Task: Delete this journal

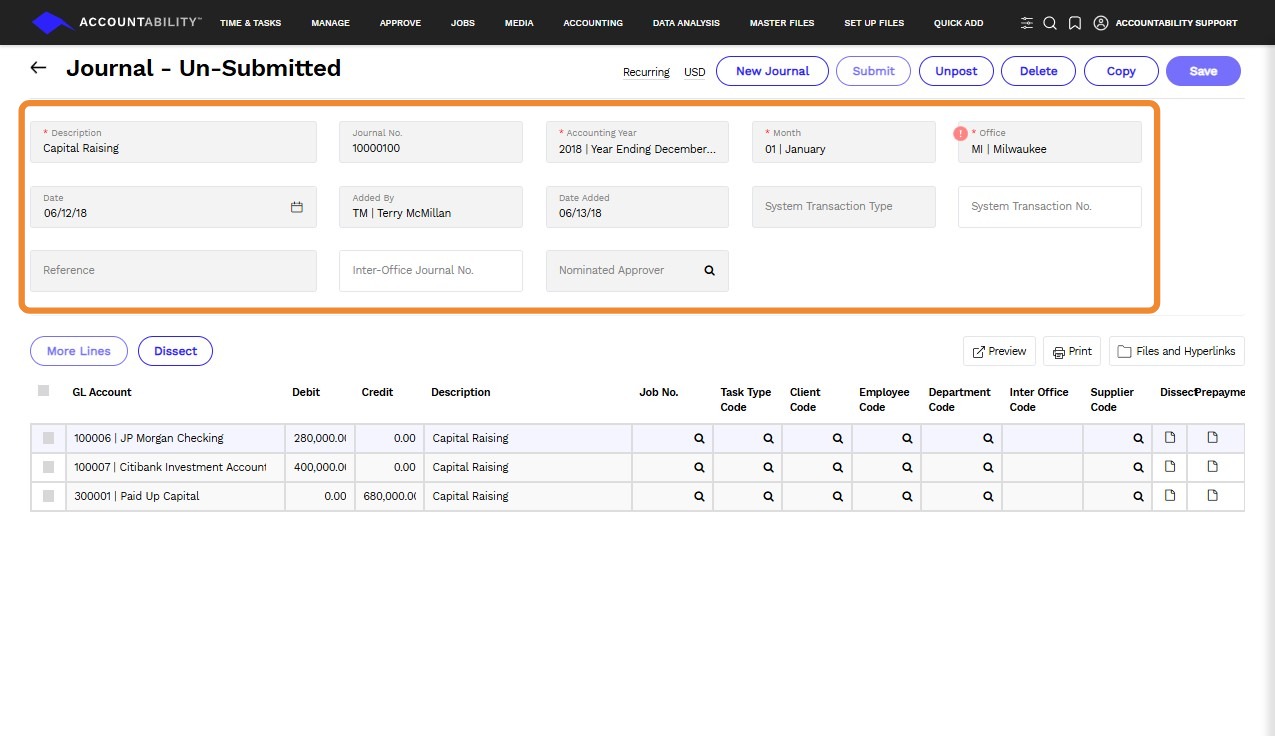Action: (x=1038, y=71)
